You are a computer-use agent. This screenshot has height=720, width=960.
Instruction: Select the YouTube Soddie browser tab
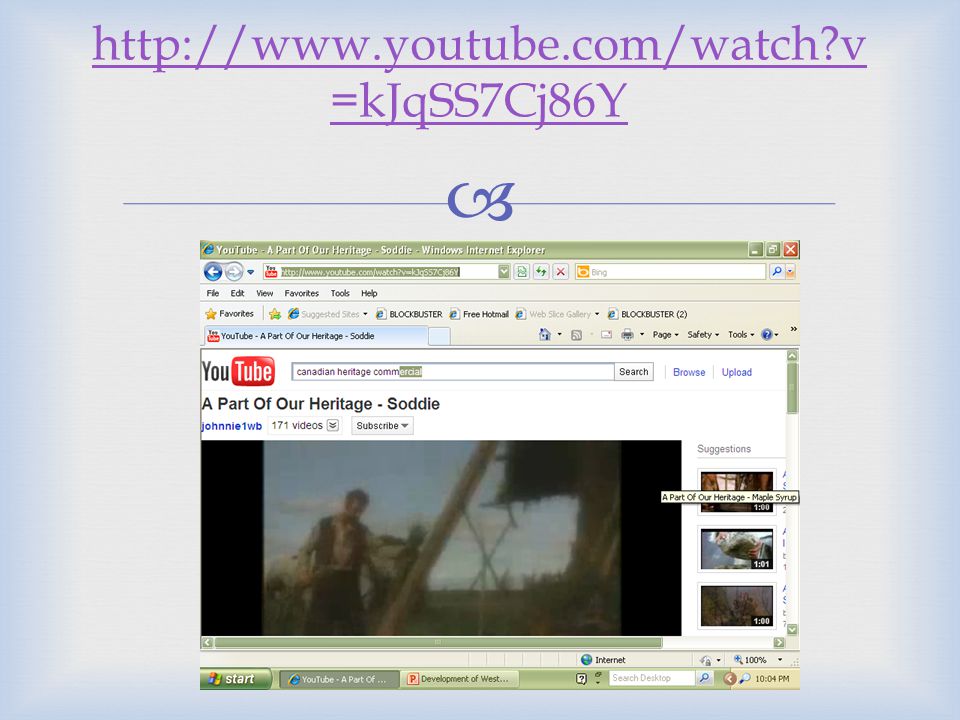point(315,336)
